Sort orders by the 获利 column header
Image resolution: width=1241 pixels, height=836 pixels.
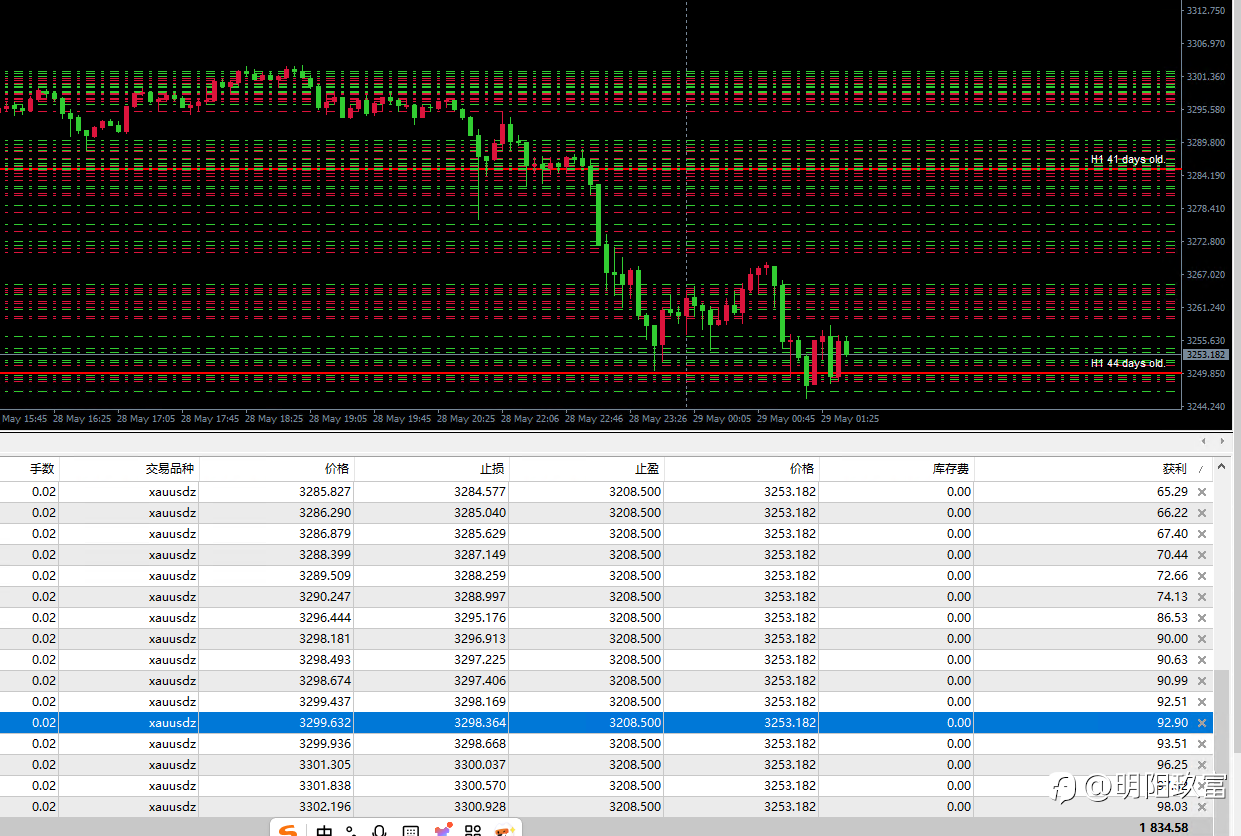(1174, 468)
